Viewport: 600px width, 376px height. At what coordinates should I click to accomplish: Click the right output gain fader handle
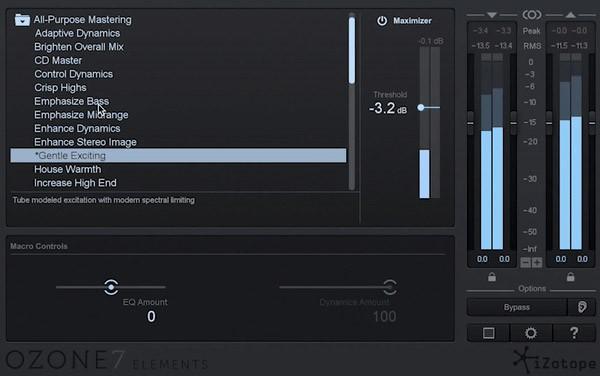592,123
